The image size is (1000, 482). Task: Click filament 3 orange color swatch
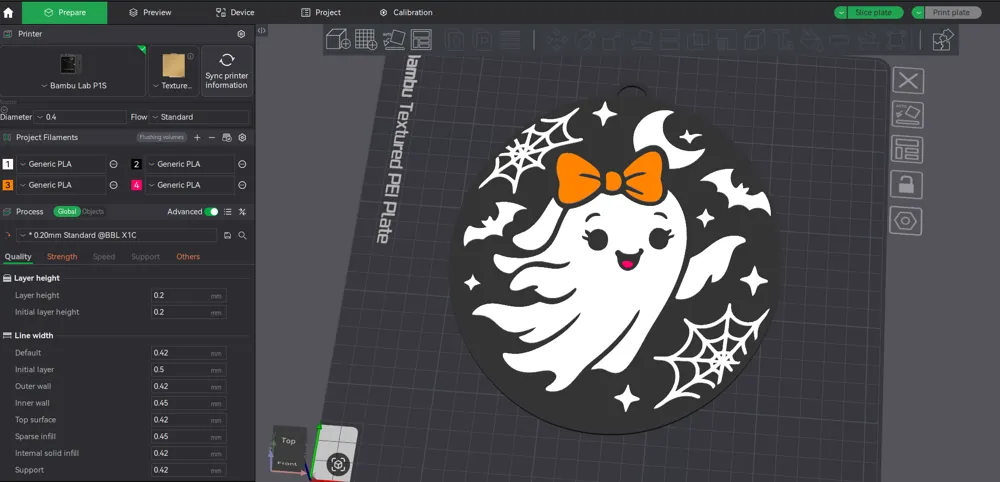(8, 185)
